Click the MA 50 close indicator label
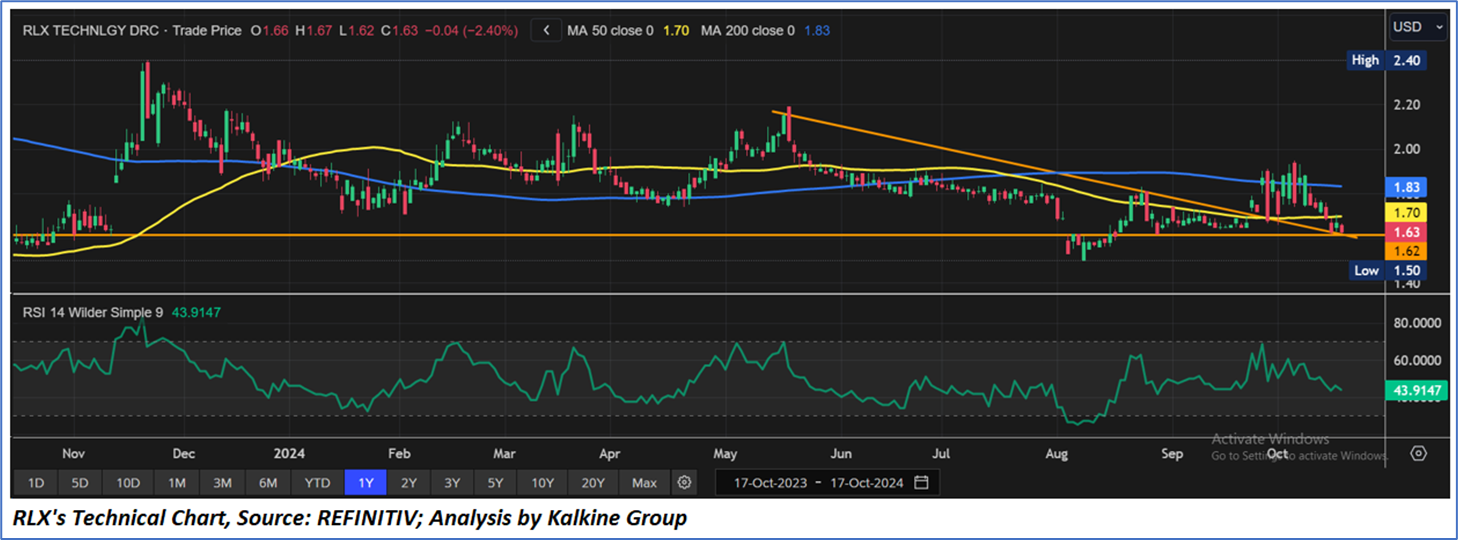 (x=610, y=31)
